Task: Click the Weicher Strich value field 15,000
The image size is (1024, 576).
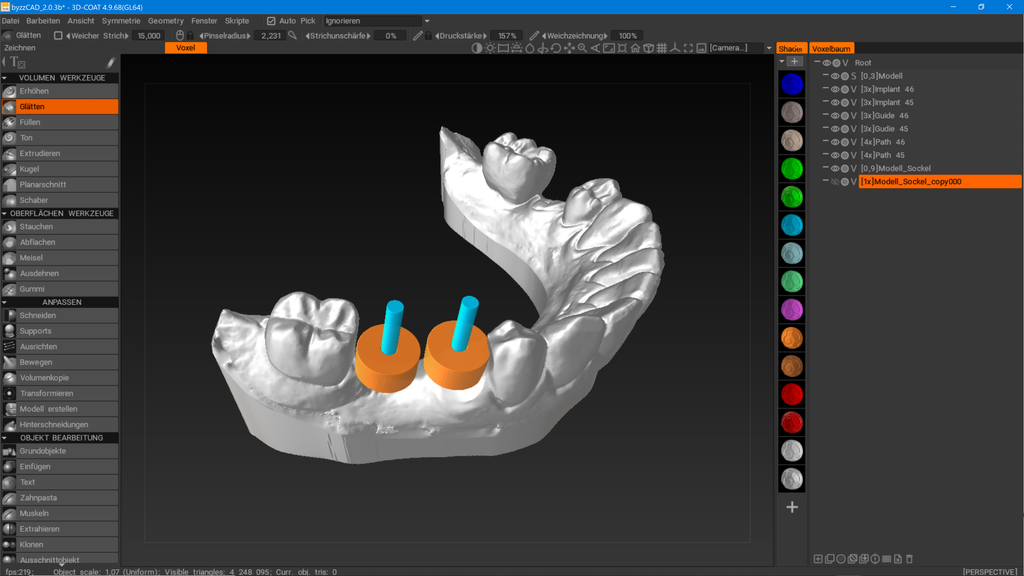Action: tap(149, 36)
